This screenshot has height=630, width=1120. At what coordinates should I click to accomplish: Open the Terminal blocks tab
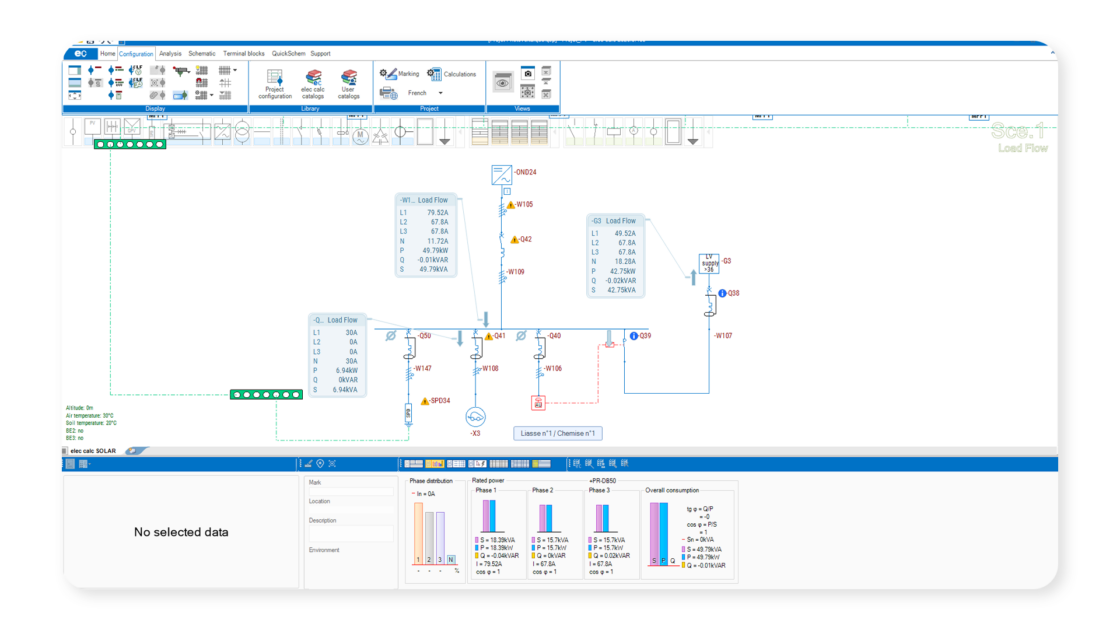tap(243, 53)
